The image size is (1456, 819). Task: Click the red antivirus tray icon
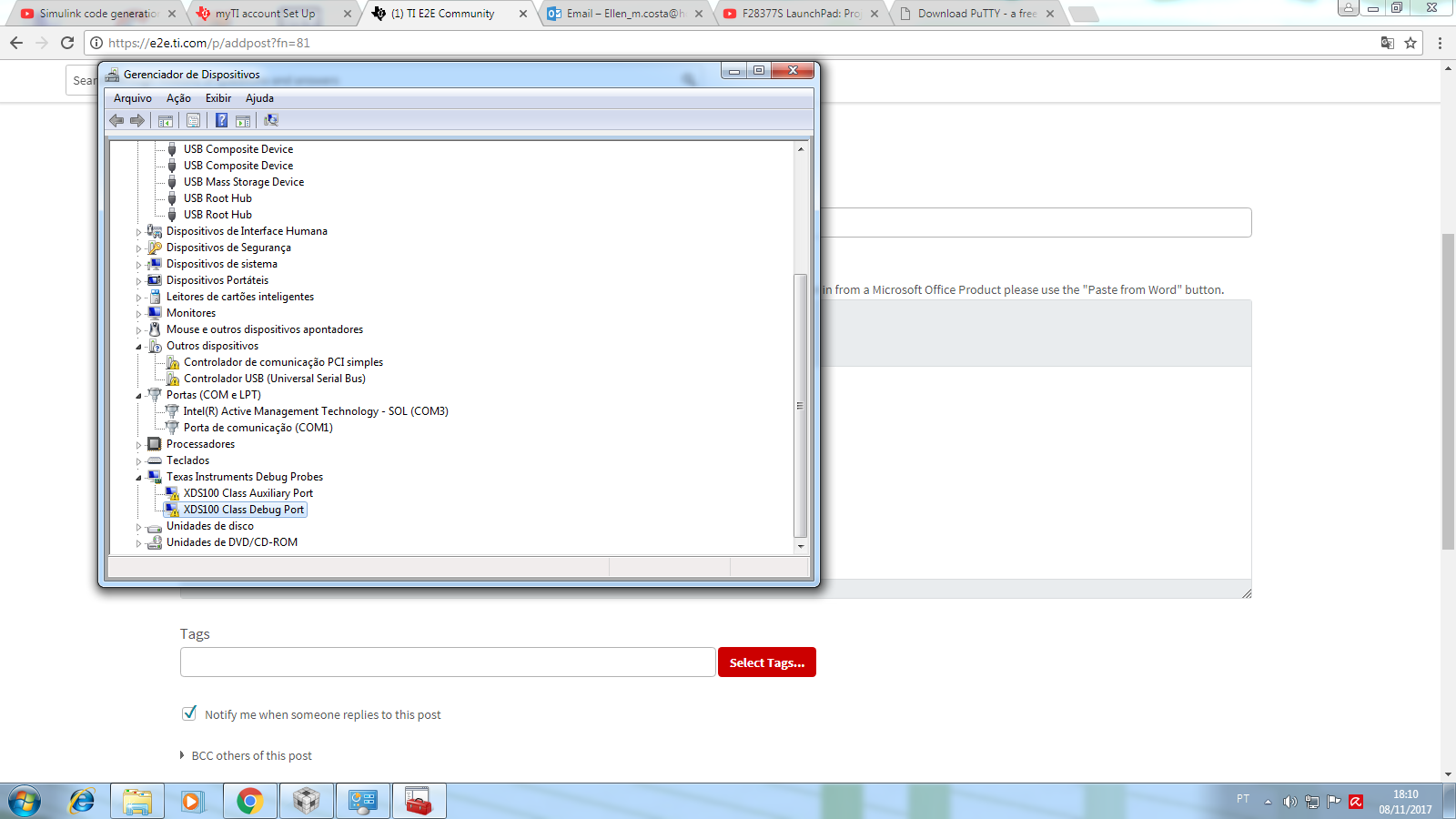click(1356, 802)
